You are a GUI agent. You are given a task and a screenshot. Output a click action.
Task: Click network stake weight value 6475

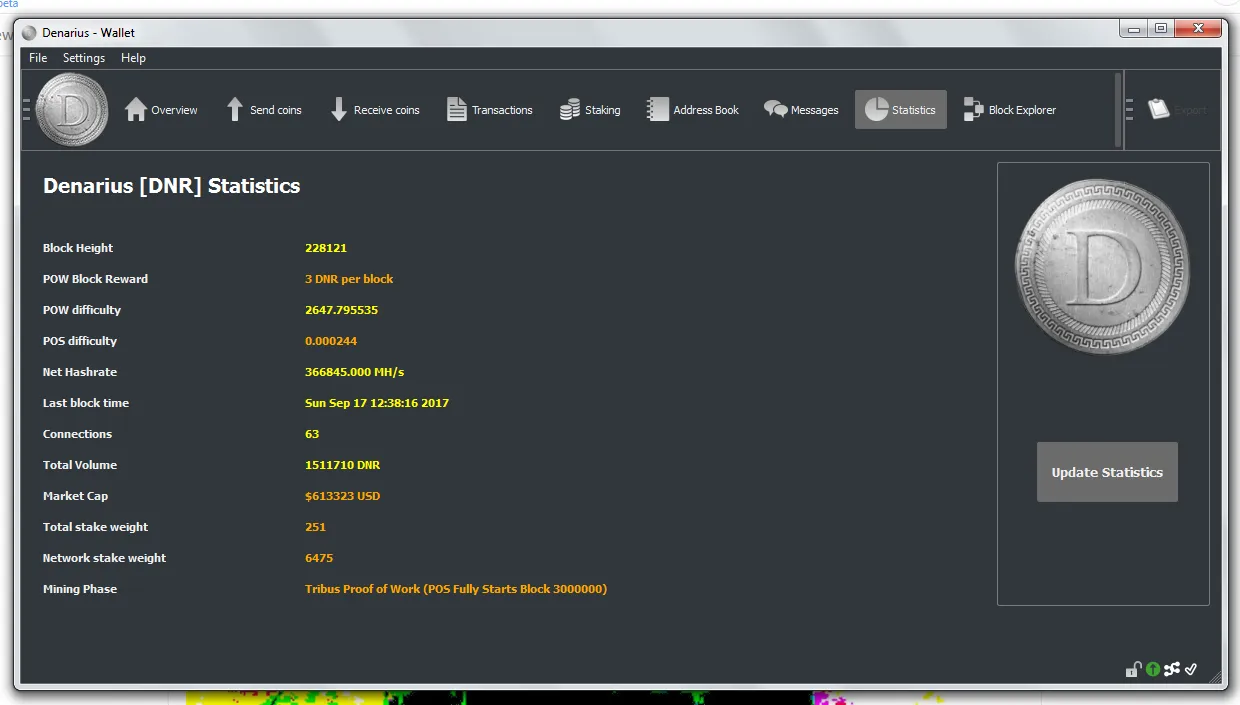click(x=319, y=558)
